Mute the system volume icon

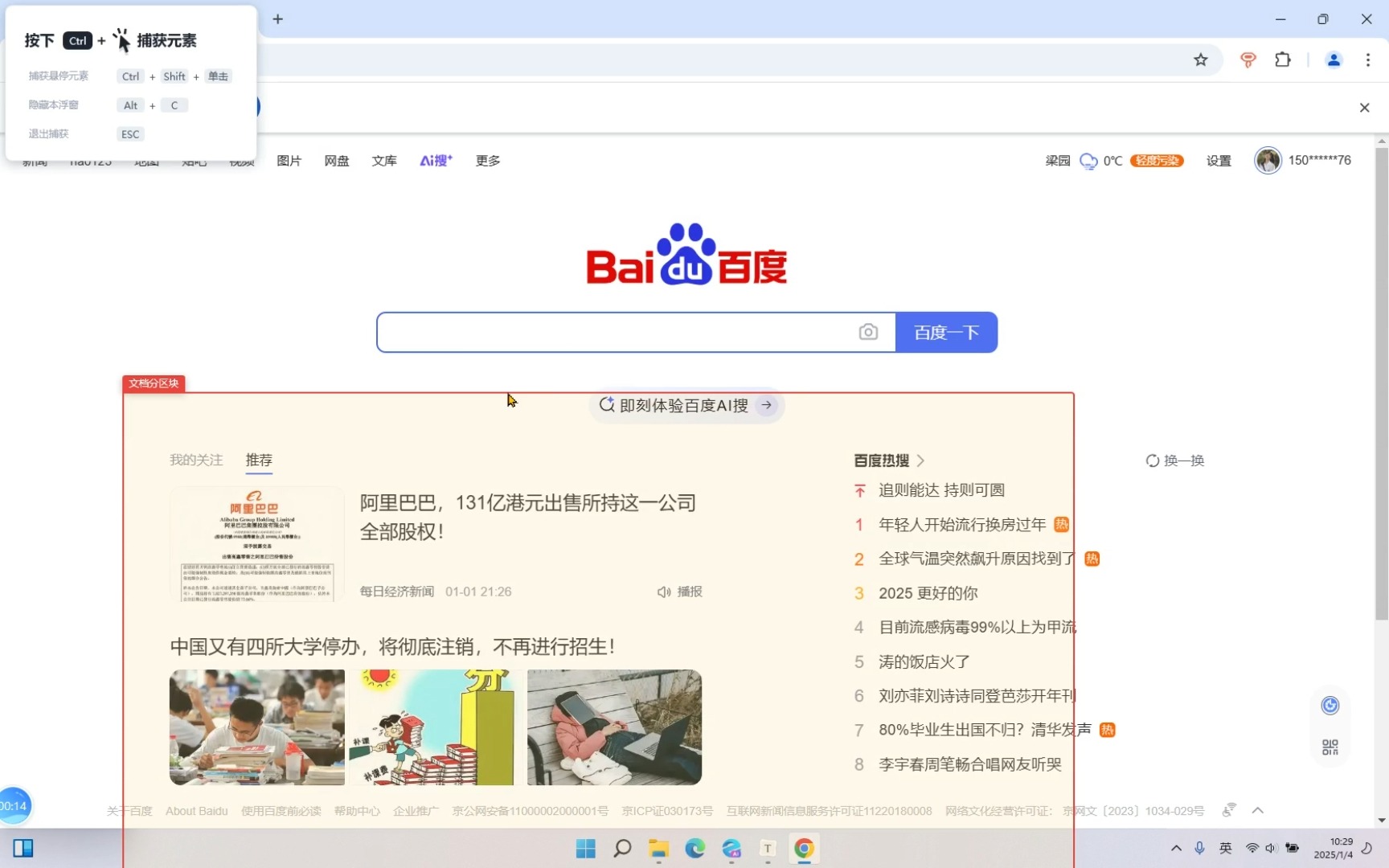pyautogui.click(x=1271, y=848)
